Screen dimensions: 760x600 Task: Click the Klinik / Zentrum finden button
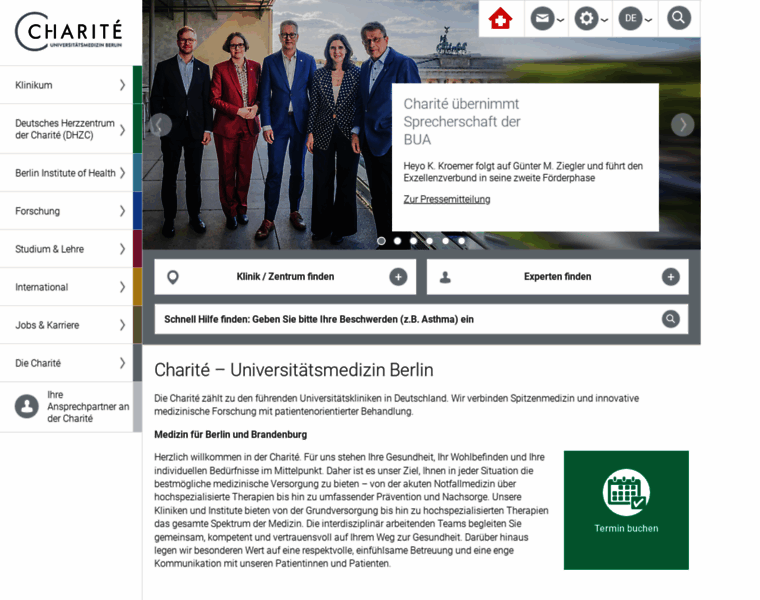(x=285, y=277)
